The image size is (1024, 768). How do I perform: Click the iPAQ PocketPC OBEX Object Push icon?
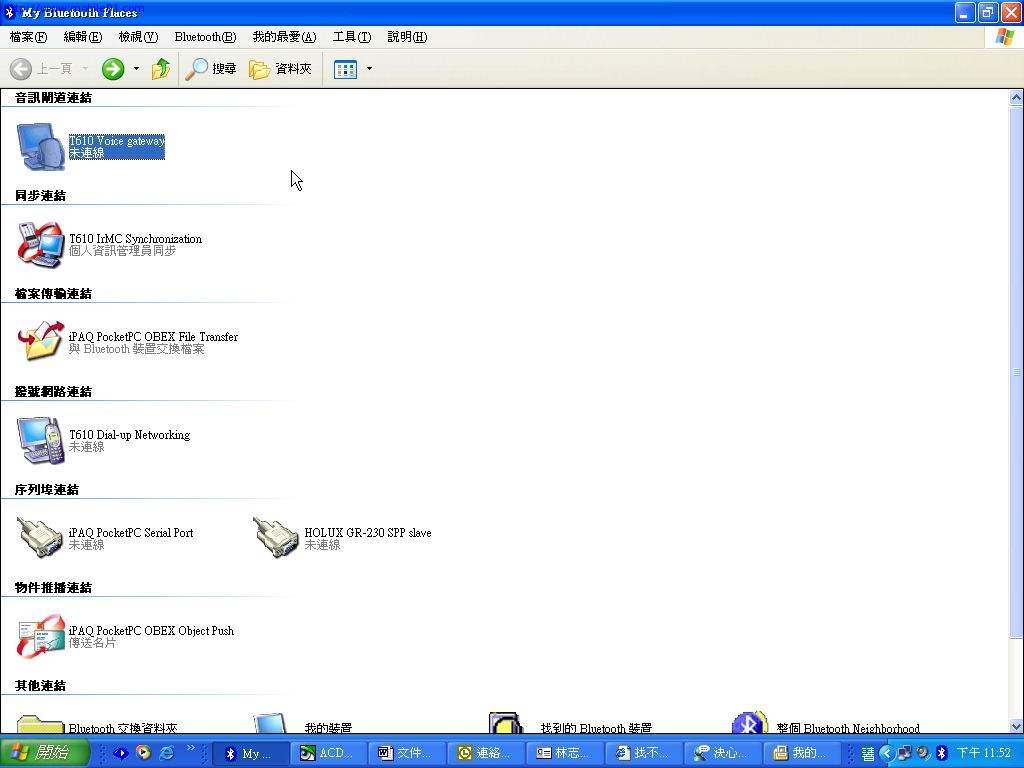tap(40, 636)
